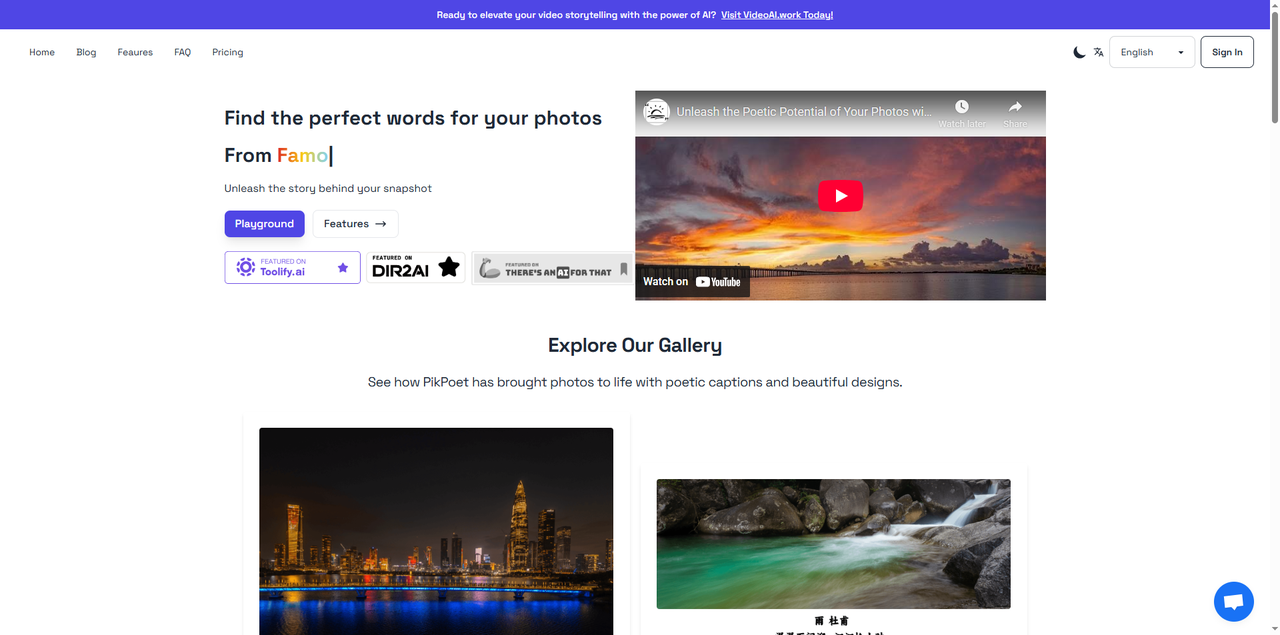Open the video title link
The height and width of the screenshot is (635, 1280).
(x=805, y=112)
